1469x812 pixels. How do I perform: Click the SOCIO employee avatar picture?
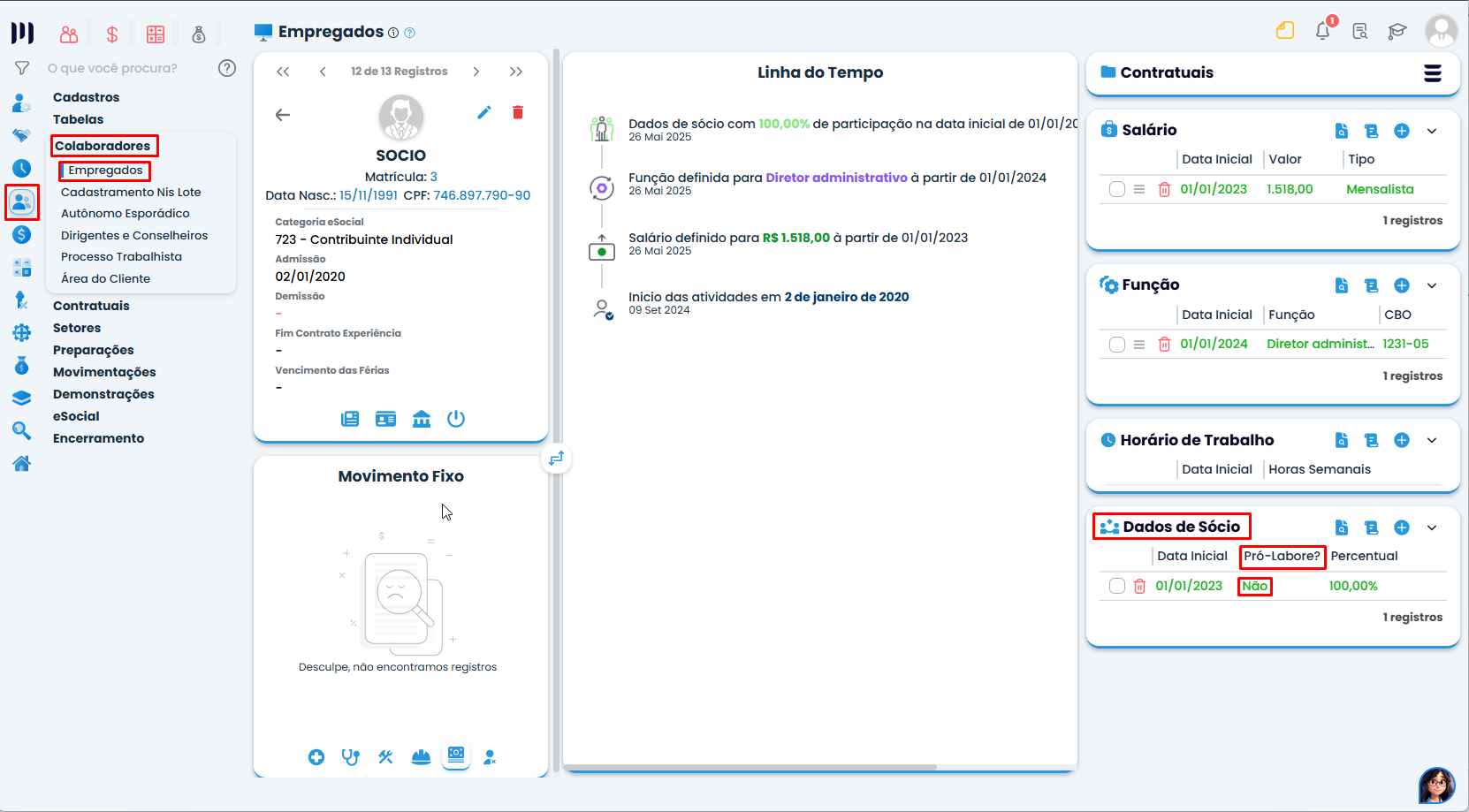pos(401,118)
